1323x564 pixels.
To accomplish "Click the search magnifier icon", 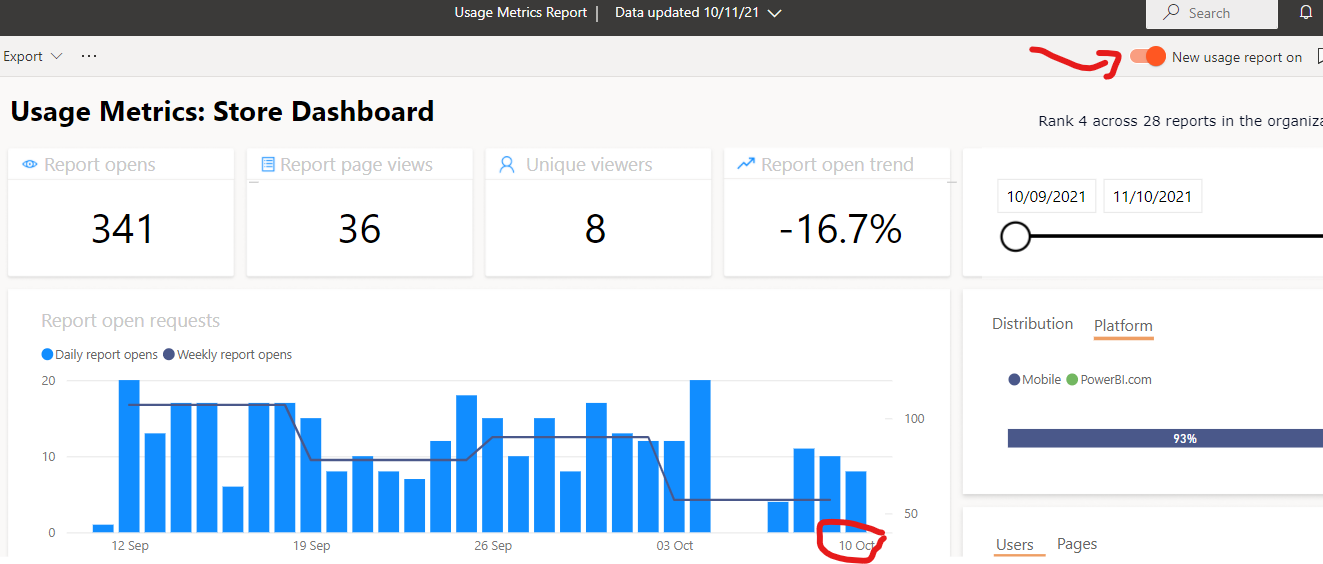I will click(1171, 13).
